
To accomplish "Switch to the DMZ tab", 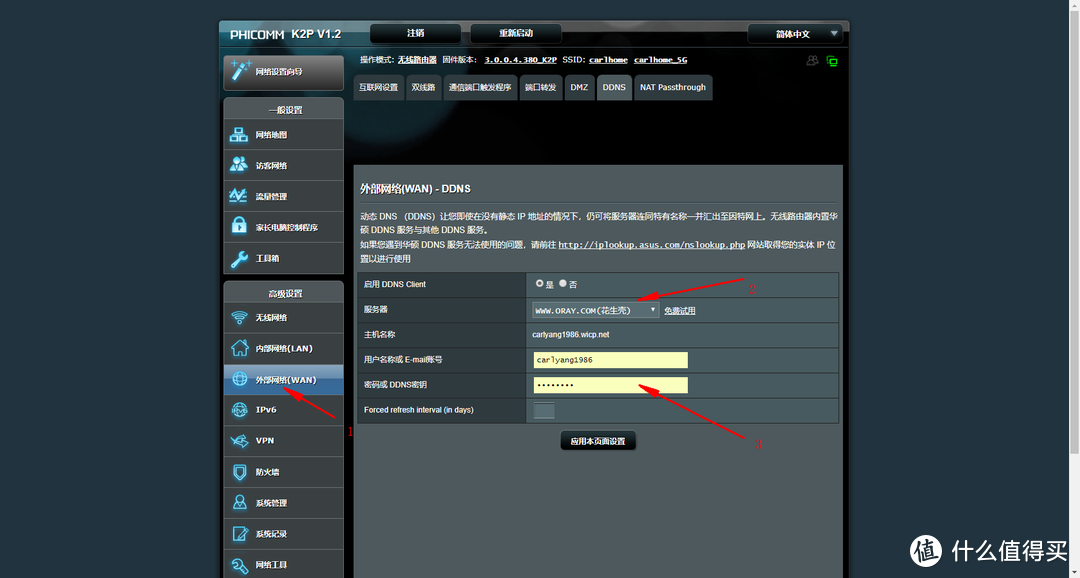I will (x=579, y=87).
